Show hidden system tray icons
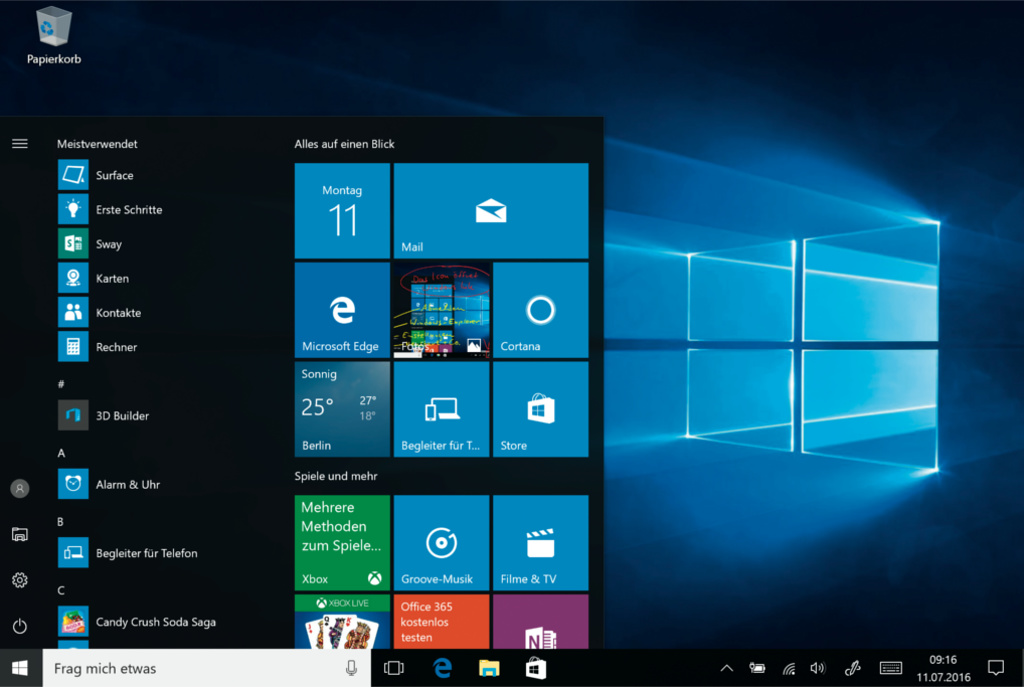This screenshot has height=687, width=1024. point(727,668)
